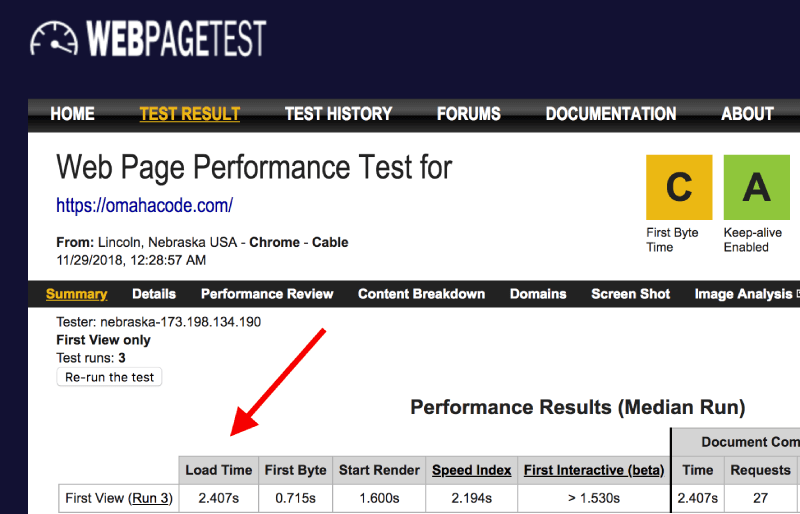Open the FORUMS page

(469, 114)
